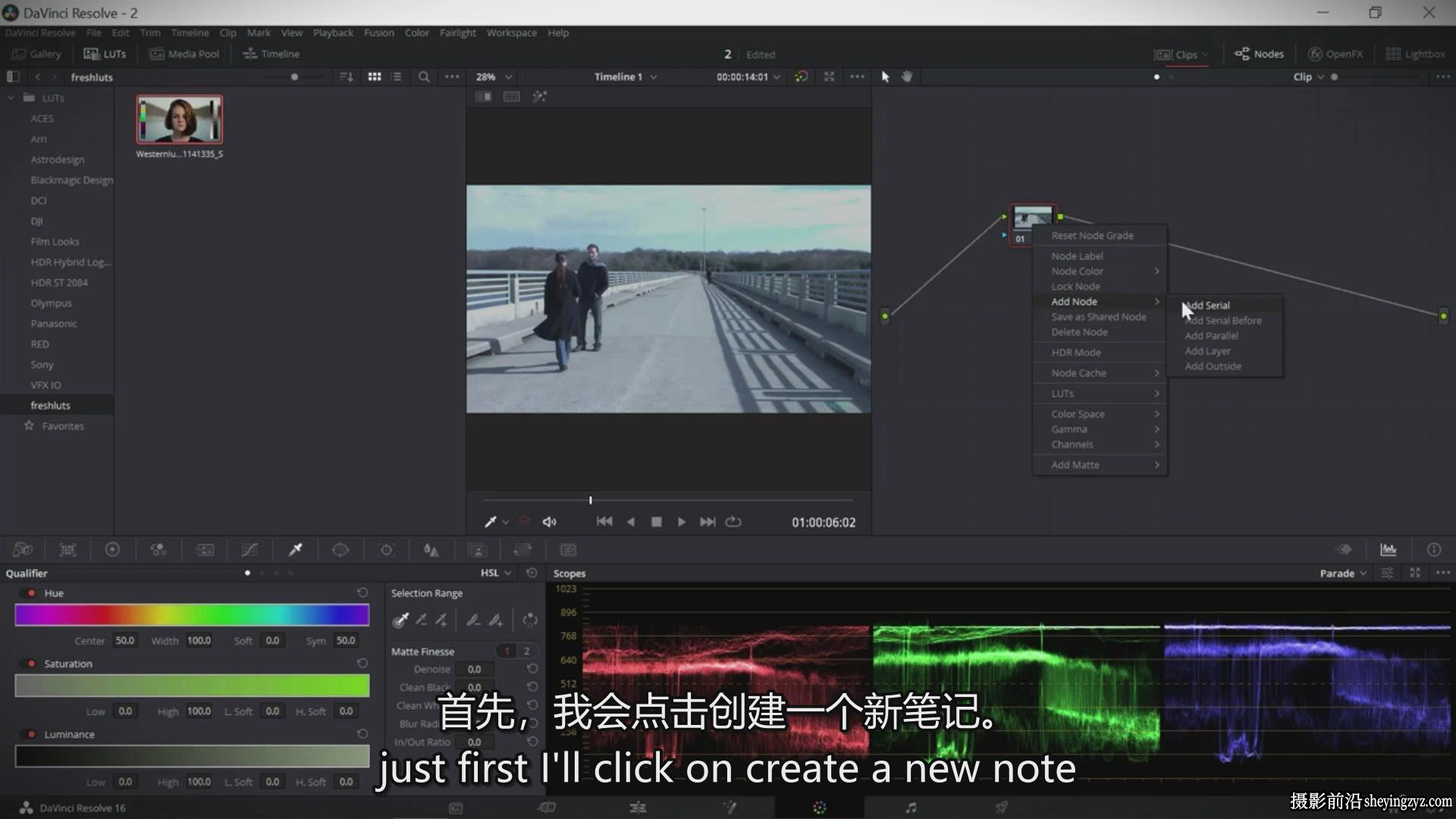The image size is (1456, 819).
Task: Open the Scopes palette icon
Action: (1389, 550)
